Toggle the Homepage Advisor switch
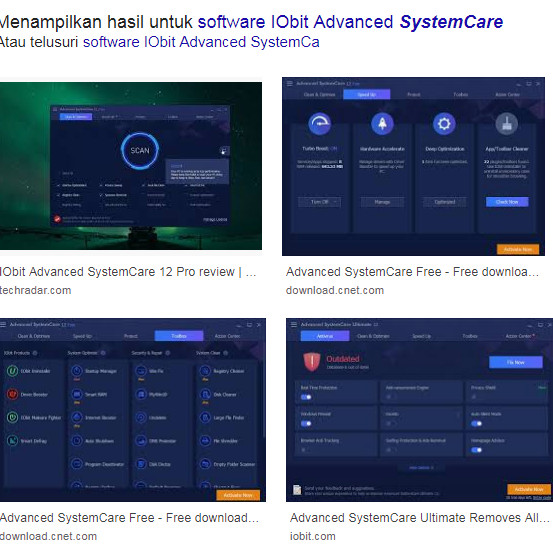 [x=476, y=450]
